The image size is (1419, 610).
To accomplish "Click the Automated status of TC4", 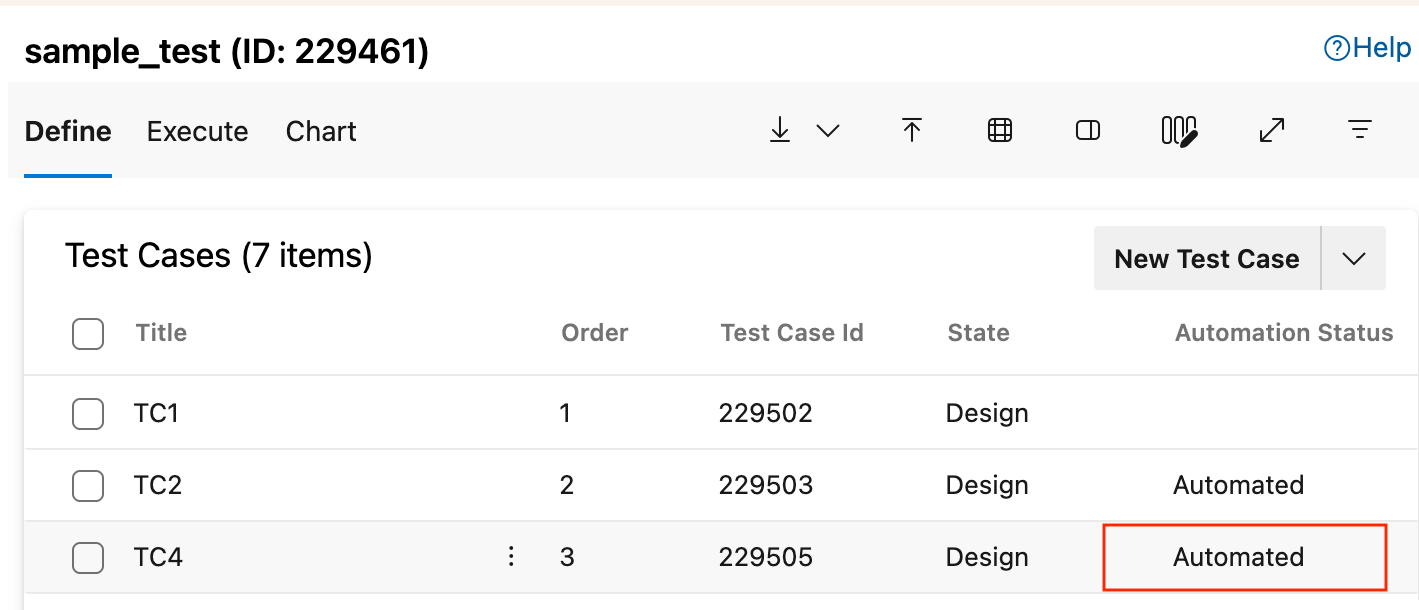I will [1238, 557].
